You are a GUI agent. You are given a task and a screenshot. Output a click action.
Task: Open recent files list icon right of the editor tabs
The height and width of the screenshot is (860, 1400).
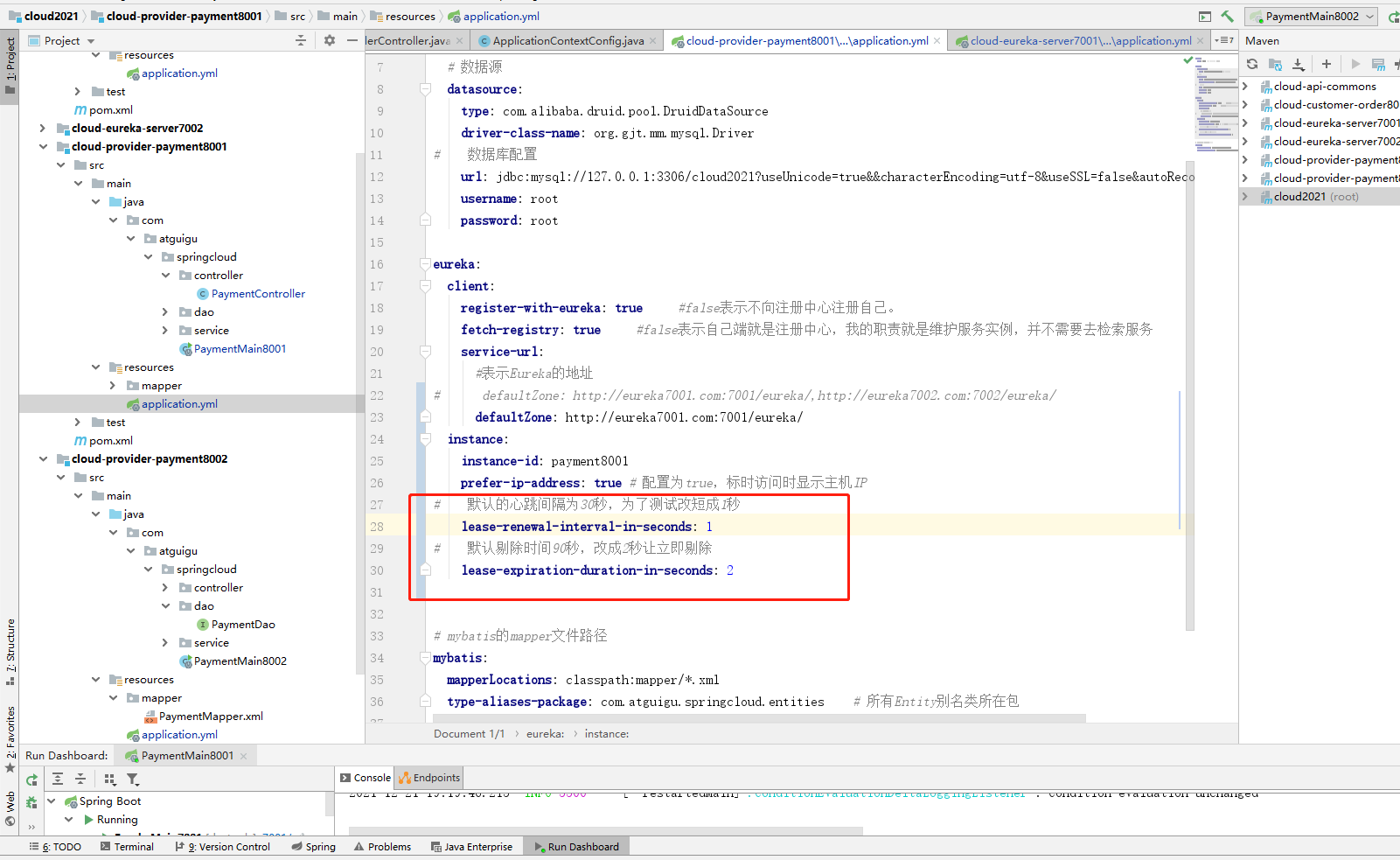point(1224,40)
